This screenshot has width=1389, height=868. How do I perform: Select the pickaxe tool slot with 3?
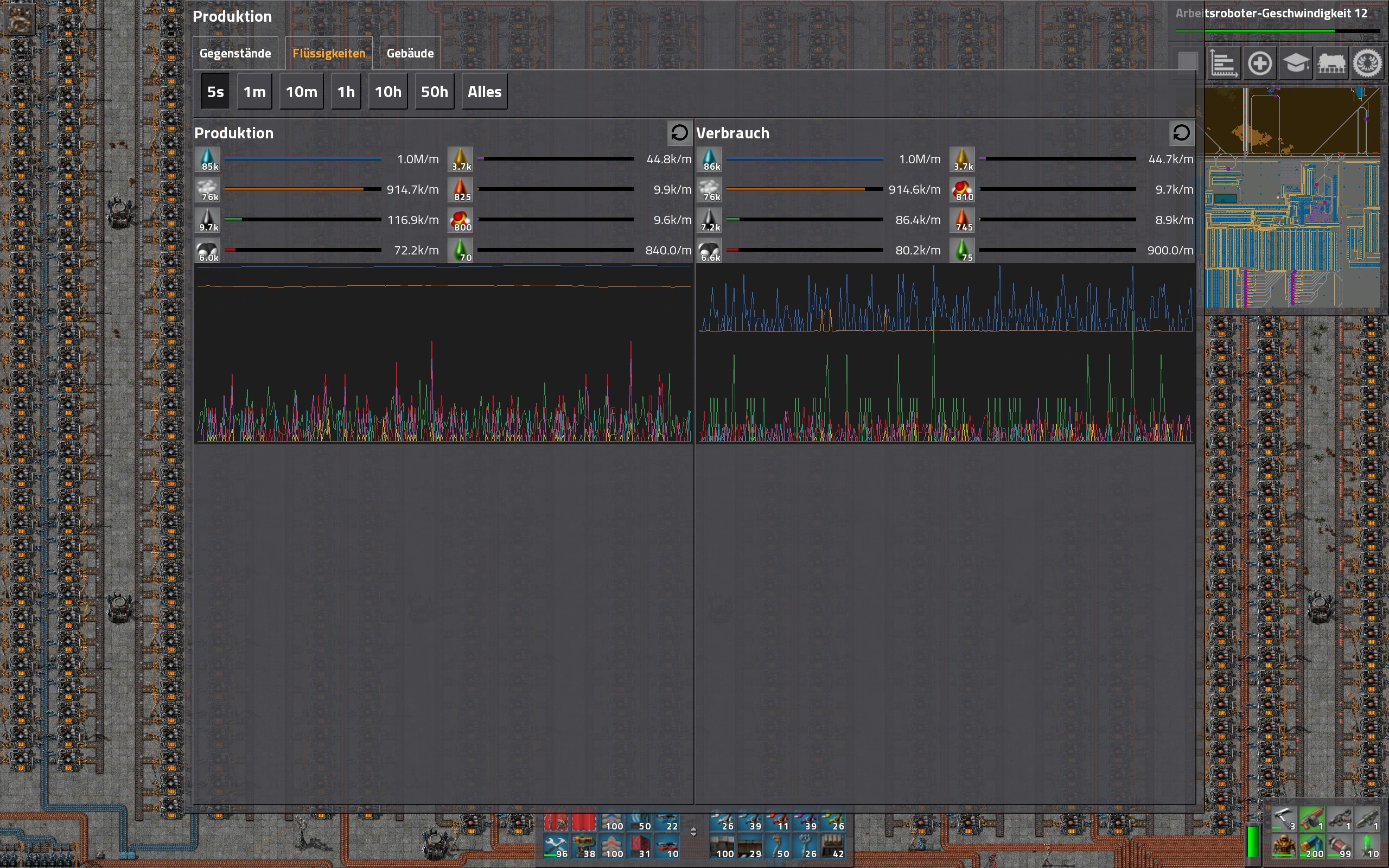point(1283,819)
